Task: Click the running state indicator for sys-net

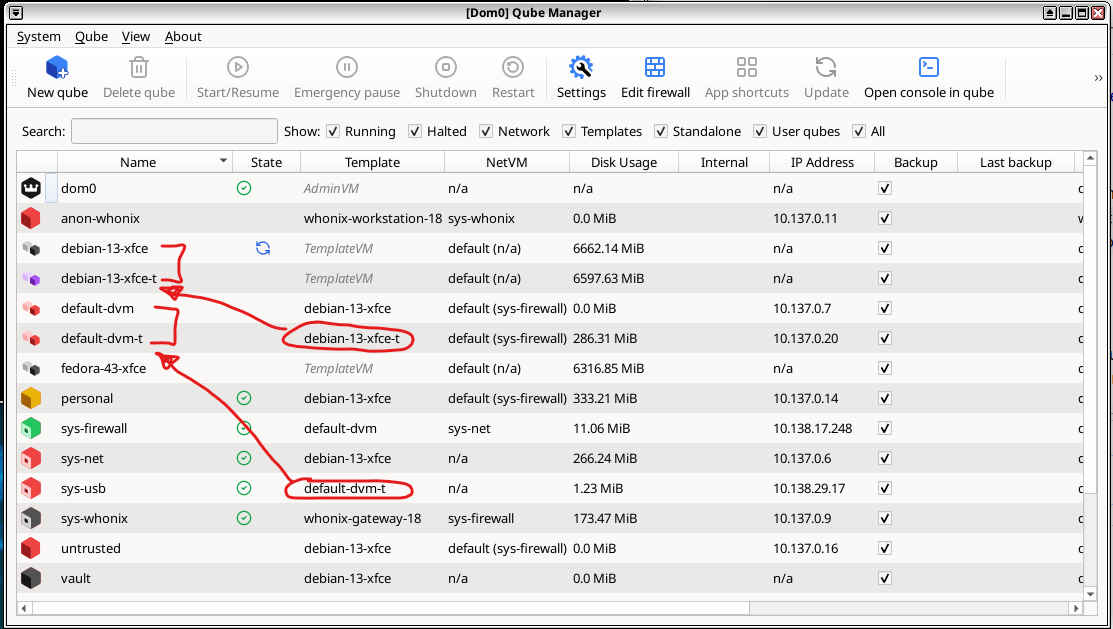Action: coord(243,458)
